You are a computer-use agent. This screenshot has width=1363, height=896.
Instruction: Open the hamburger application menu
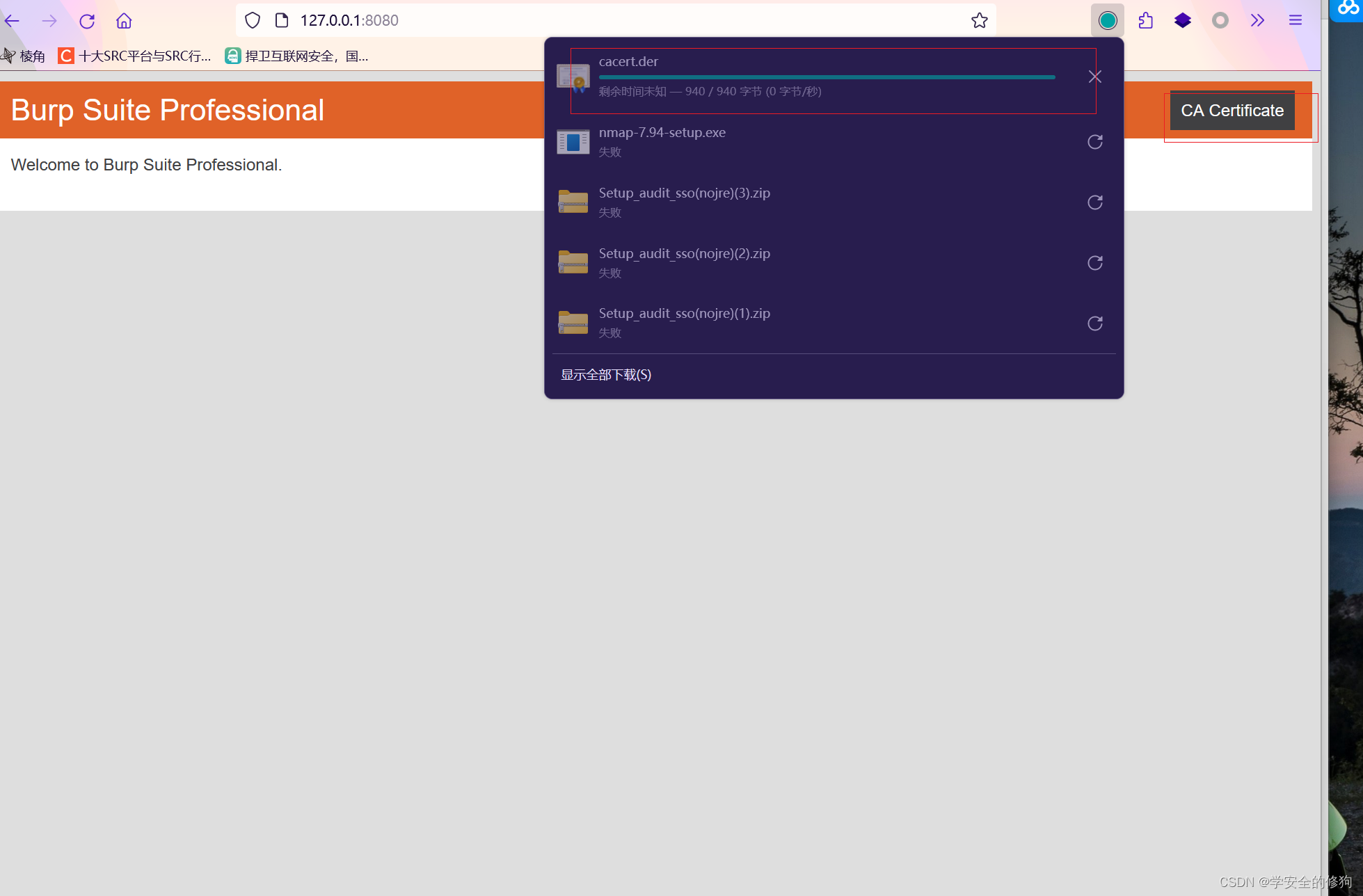coord(1295,21)
